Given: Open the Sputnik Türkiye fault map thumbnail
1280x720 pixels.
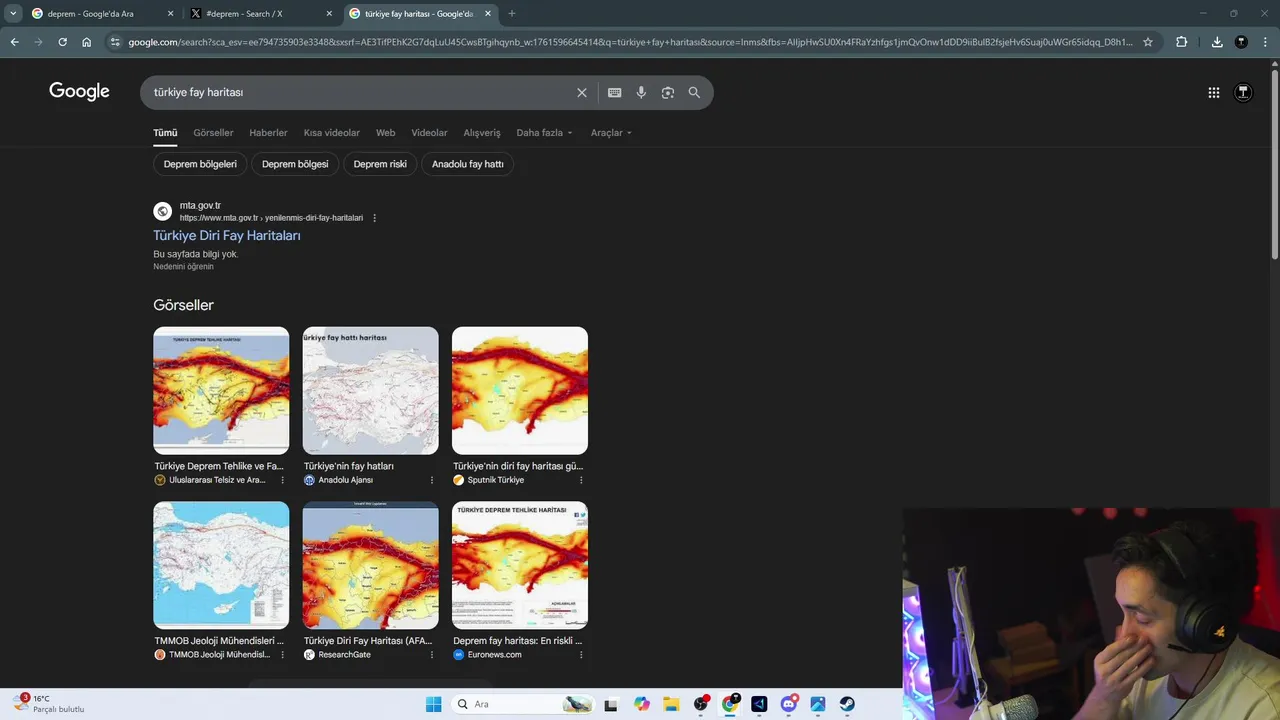Looking at the screenshot, I should 520,391.
